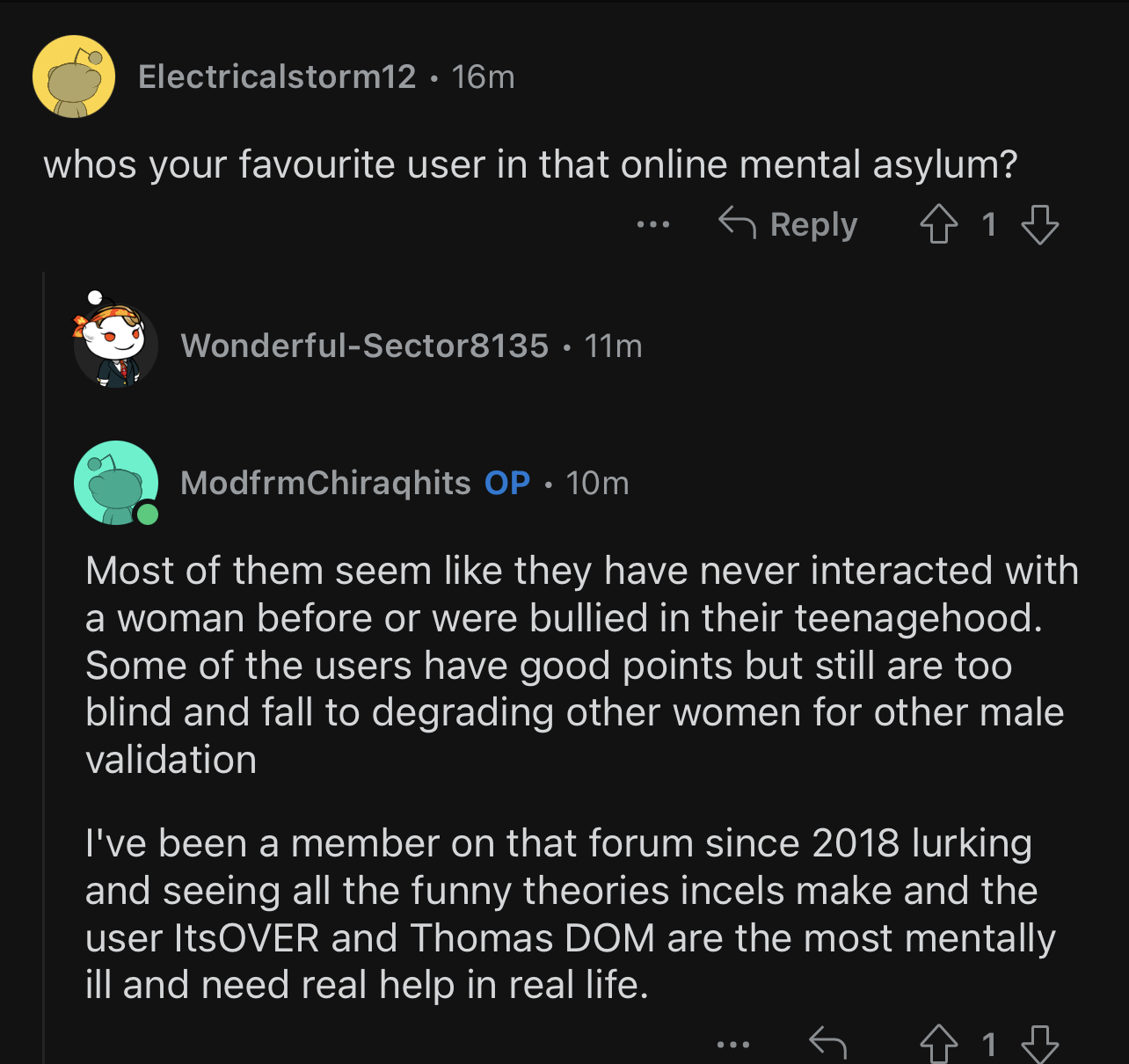Collapse thread using the vertical thread line

[x=44, y=668]
